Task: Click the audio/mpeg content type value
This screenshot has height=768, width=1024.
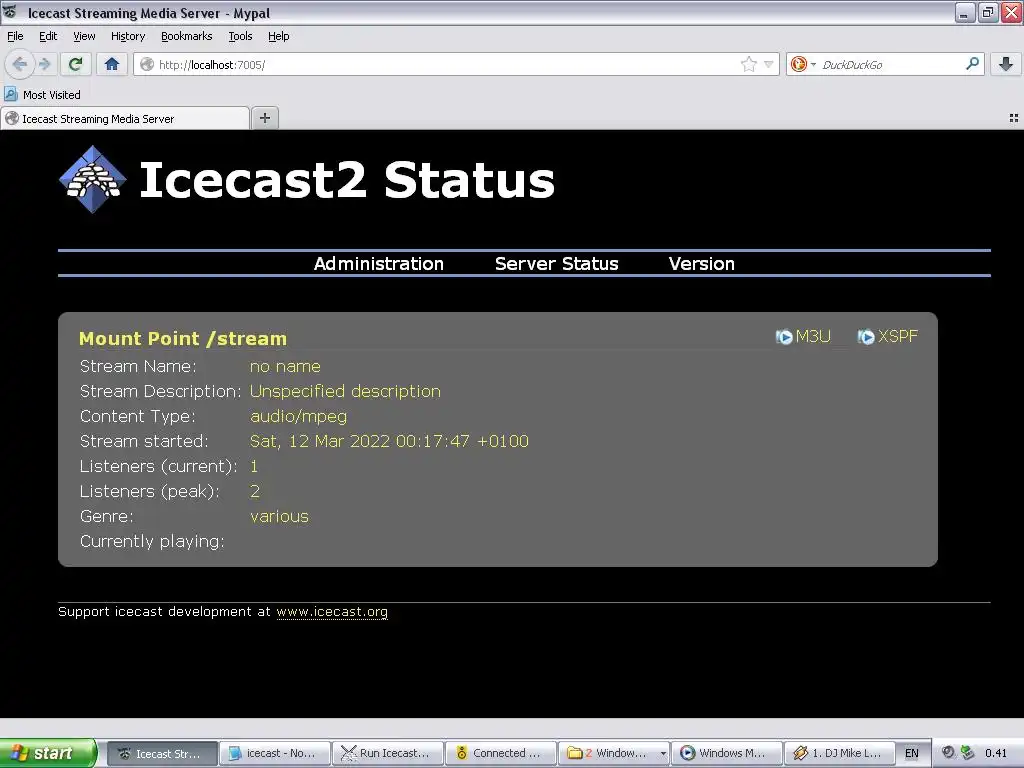Action: point(298,417)
